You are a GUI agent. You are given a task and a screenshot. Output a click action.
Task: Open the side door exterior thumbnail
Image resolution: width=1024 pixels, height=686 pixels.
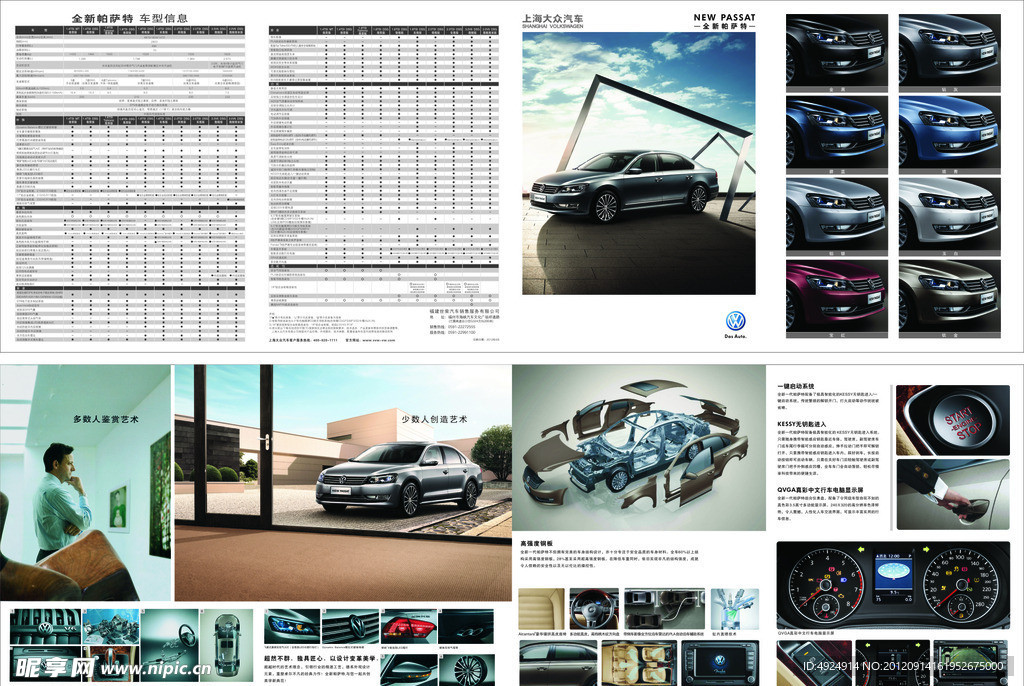click(558, 662)
